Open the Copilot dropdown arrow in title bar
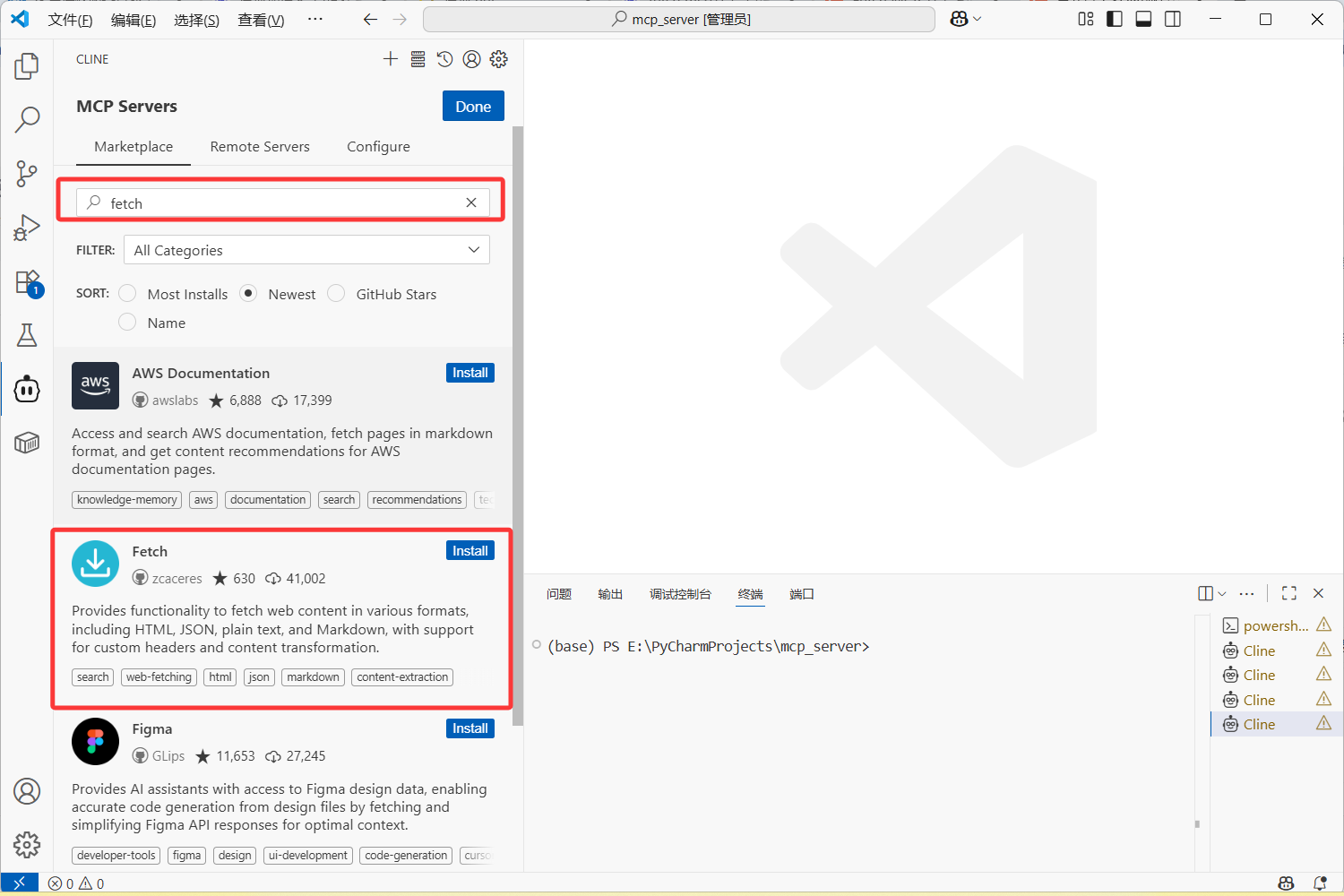Viewport: 1344px width, 896px height. [x=977, y=19]
